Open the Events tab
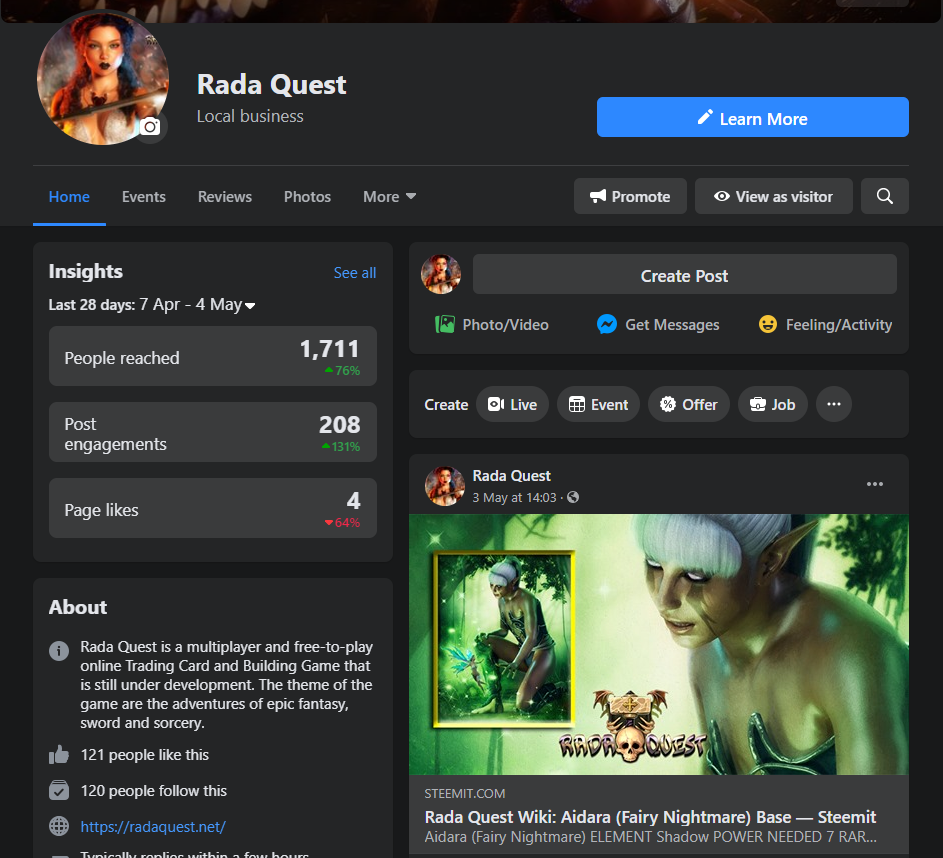 coord(144,197)
